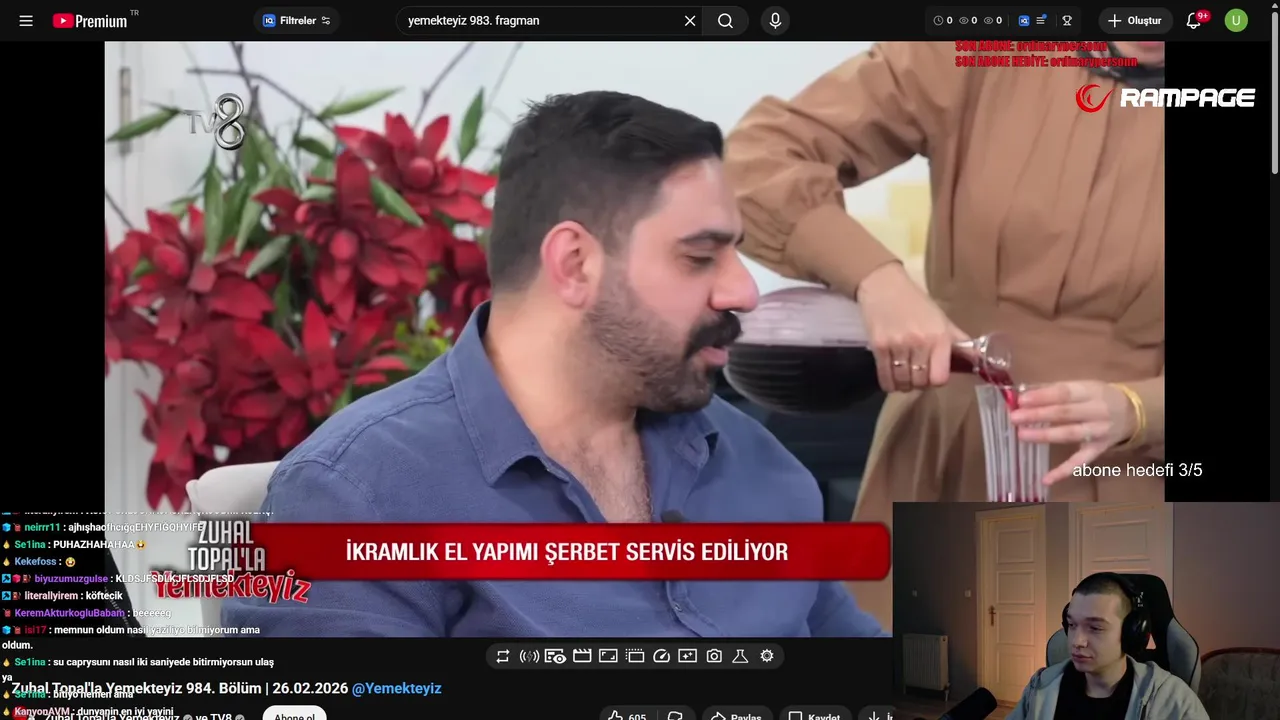Click chat message köftecik by literallyirem
This screenshot has width=1280, height=720.
click(x=102, y=595)
